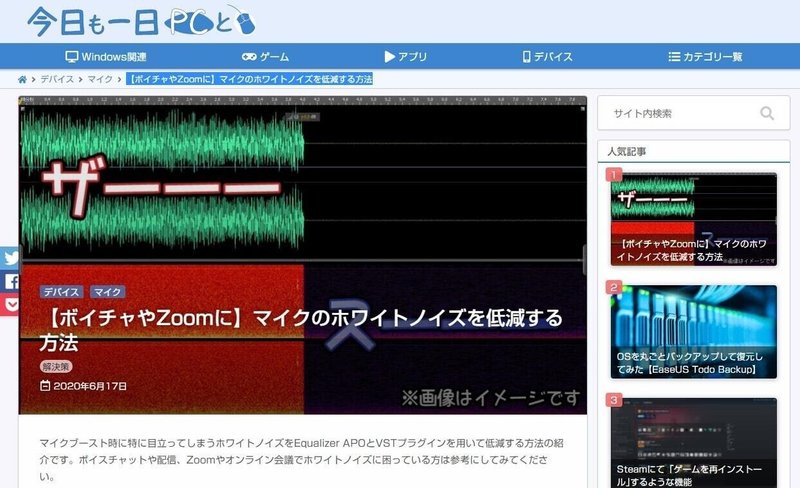
Task: Select the highlighted breadcrumb article title
Action: [x=249, y=79]
